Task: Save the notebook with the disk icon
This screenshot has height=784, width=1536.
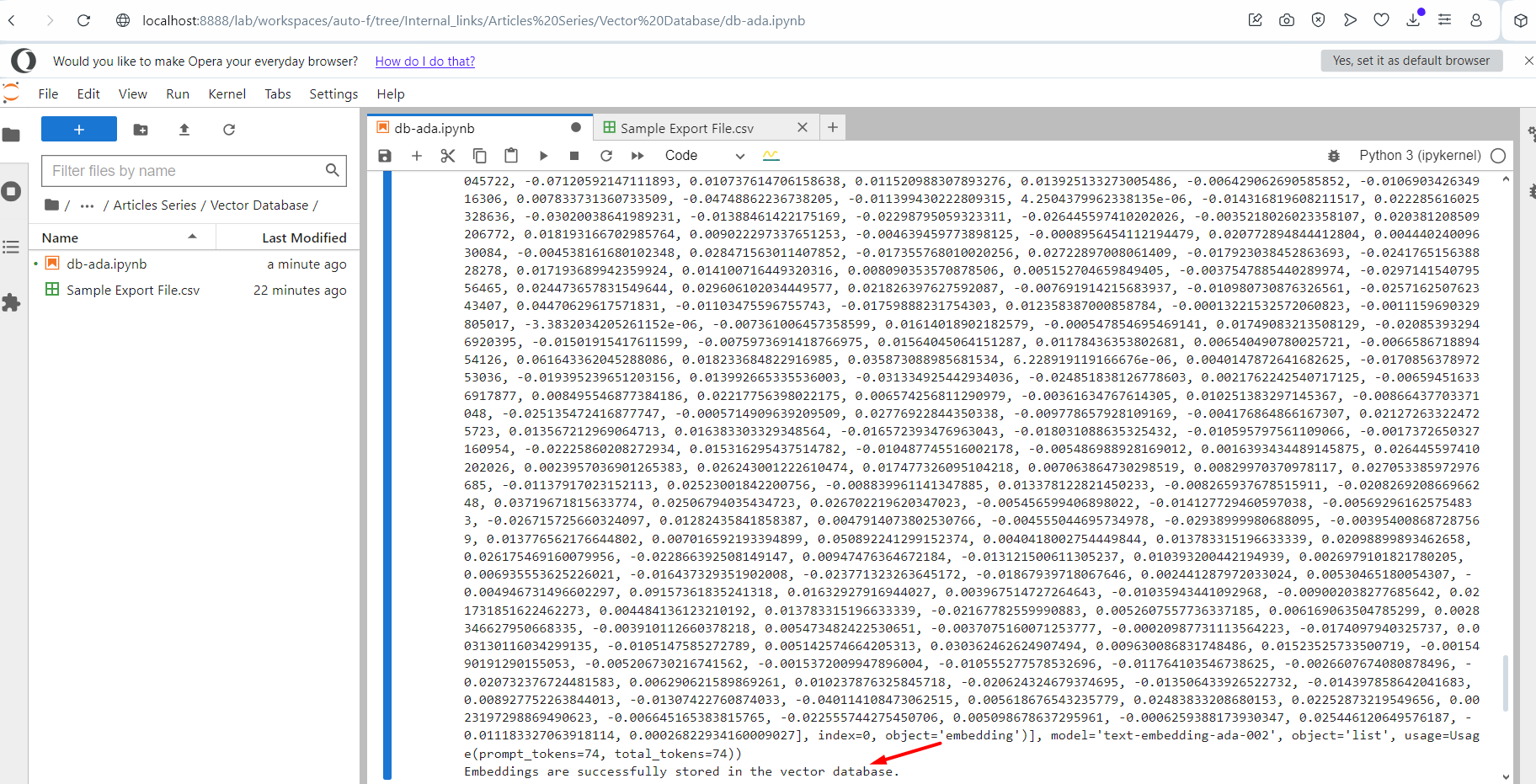Action: tap(385, 156)
